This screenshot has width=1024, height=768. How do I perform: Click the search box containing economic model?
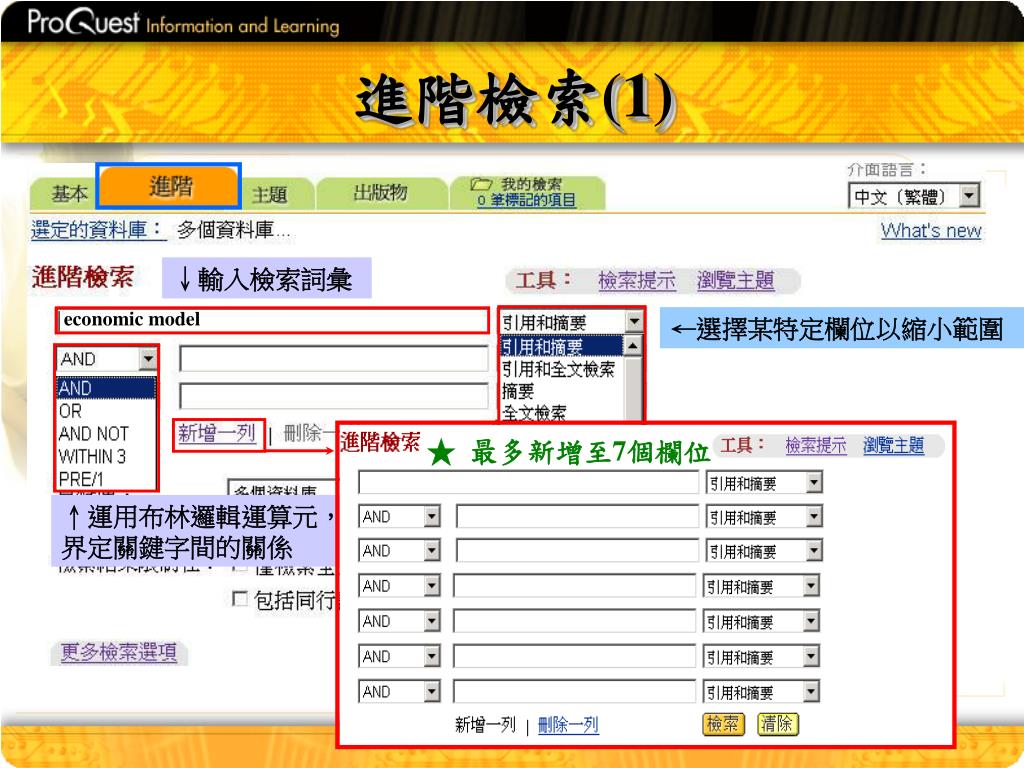coord(272,320)
